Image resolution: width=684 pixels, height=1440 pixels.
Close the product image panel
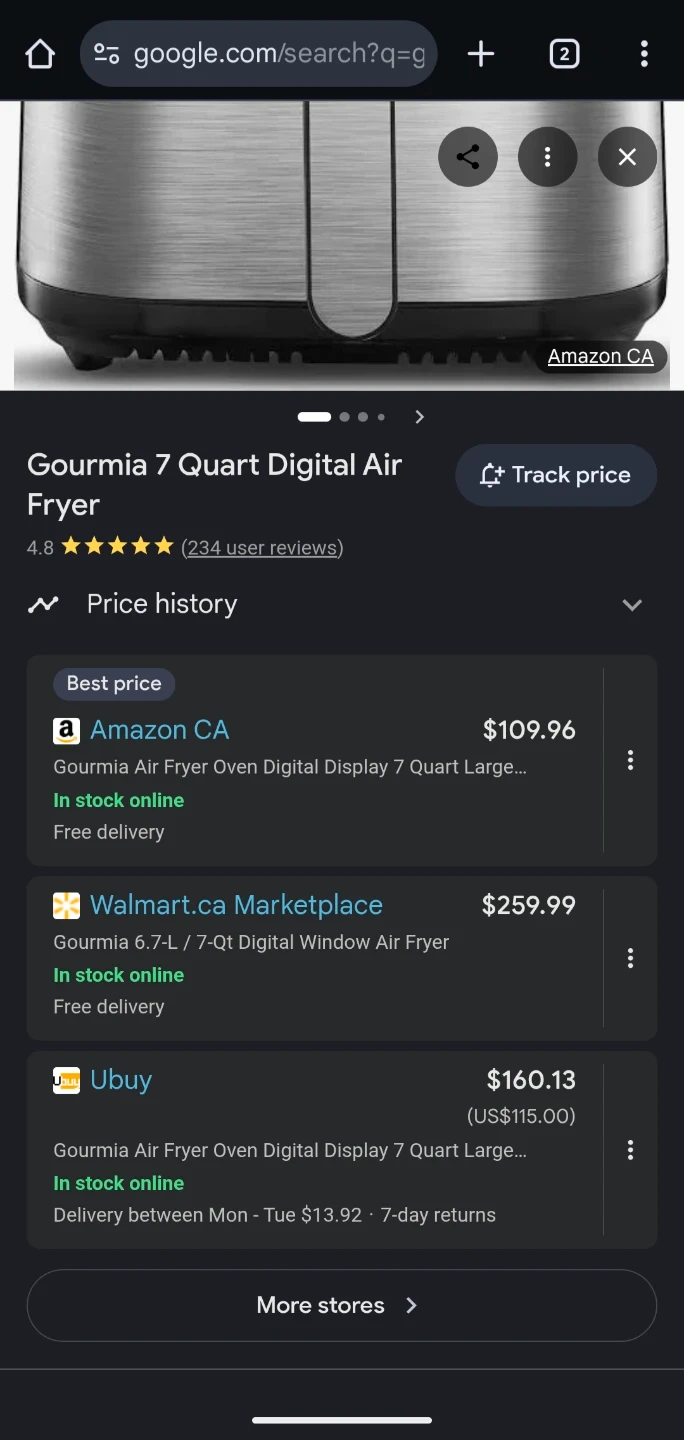tap(627, 157)
